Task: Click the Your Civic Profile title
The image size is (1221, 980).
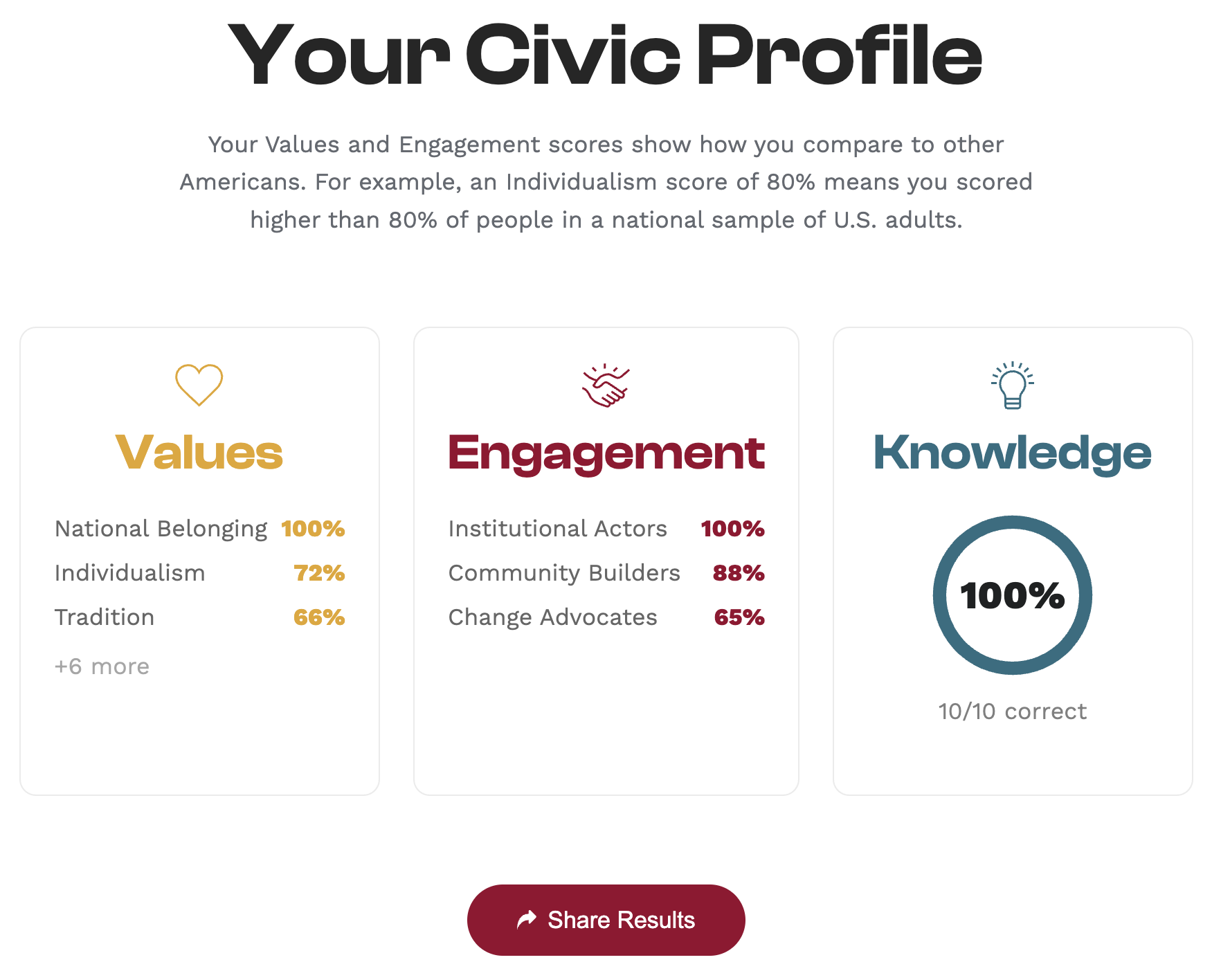Action: tap(606, 55)
